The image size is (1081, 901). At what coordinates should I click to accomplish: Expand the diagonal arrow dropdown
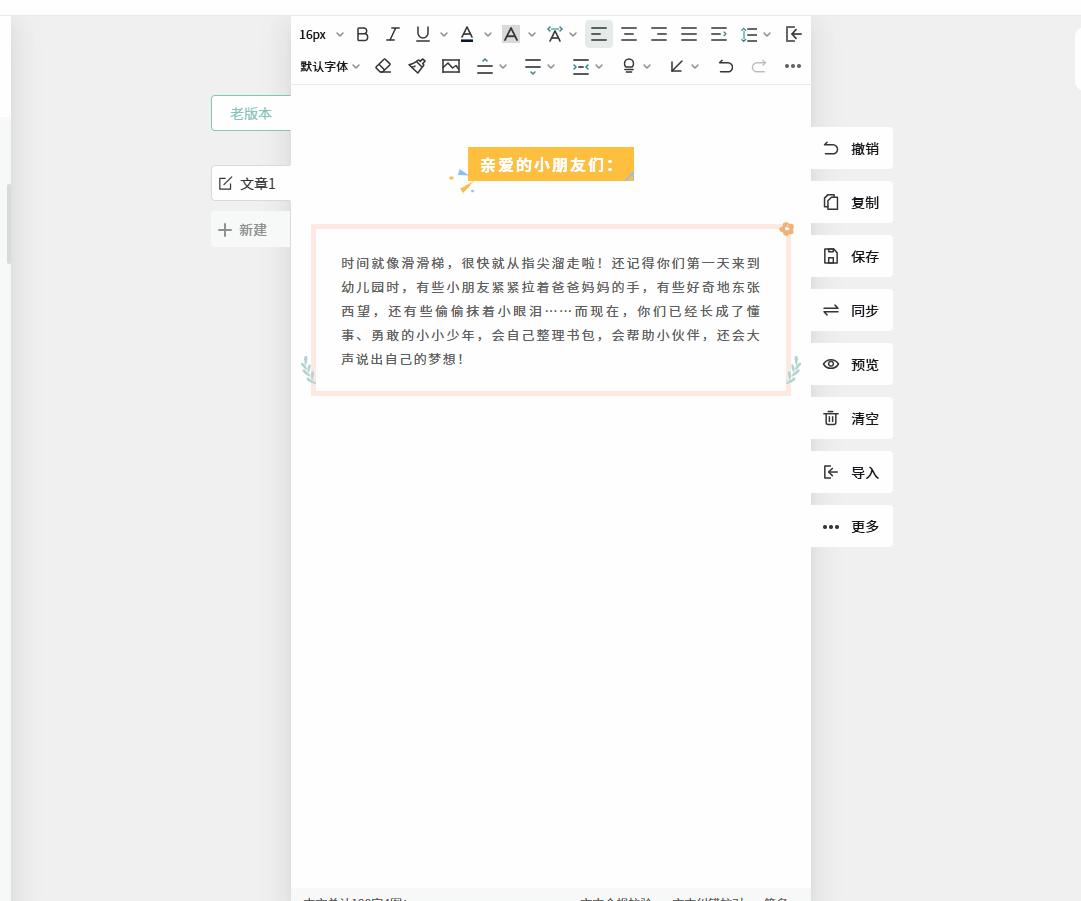695,66
